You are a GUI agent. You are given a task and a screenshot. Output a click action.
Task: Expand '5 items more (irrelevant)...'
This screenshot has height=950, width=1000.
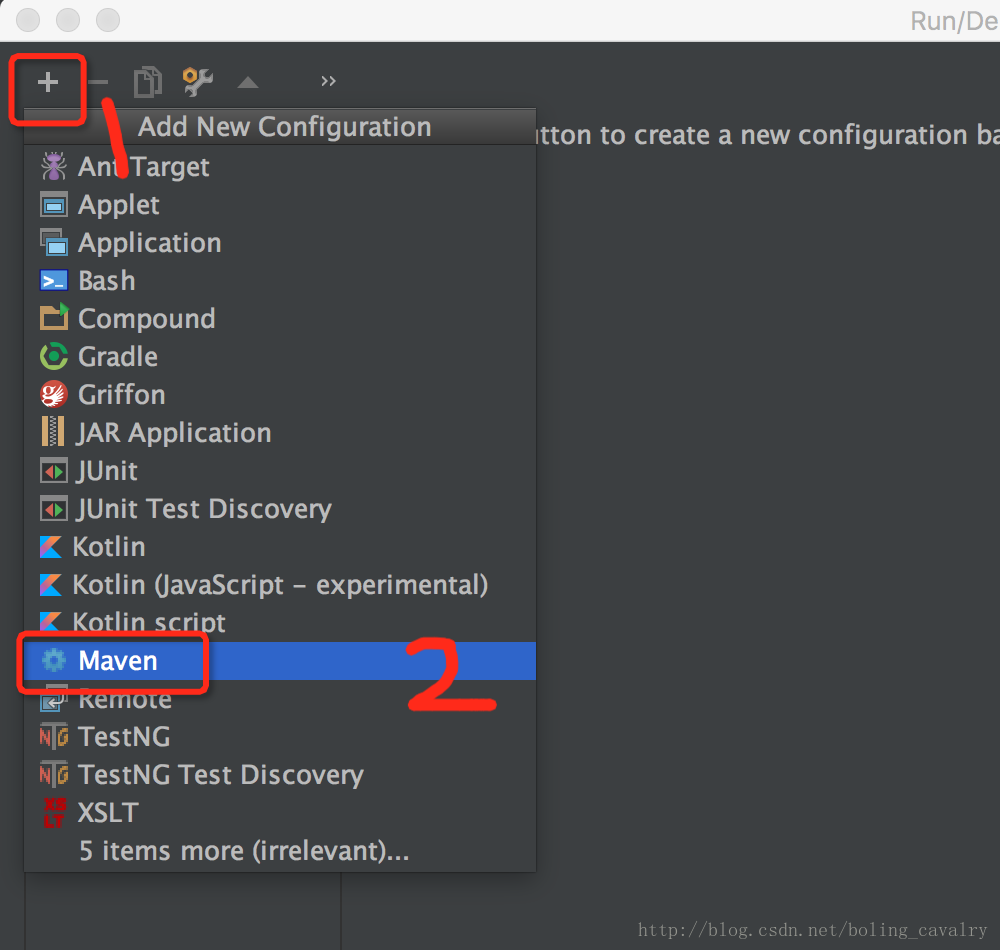(x=280, y=851)
